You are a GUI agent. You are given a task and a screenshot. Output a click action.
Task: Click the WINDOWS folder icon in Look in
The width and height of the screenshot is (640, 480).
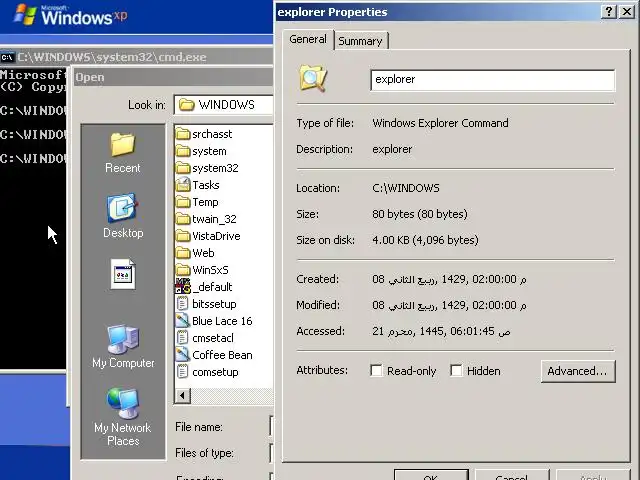point(187,105)
